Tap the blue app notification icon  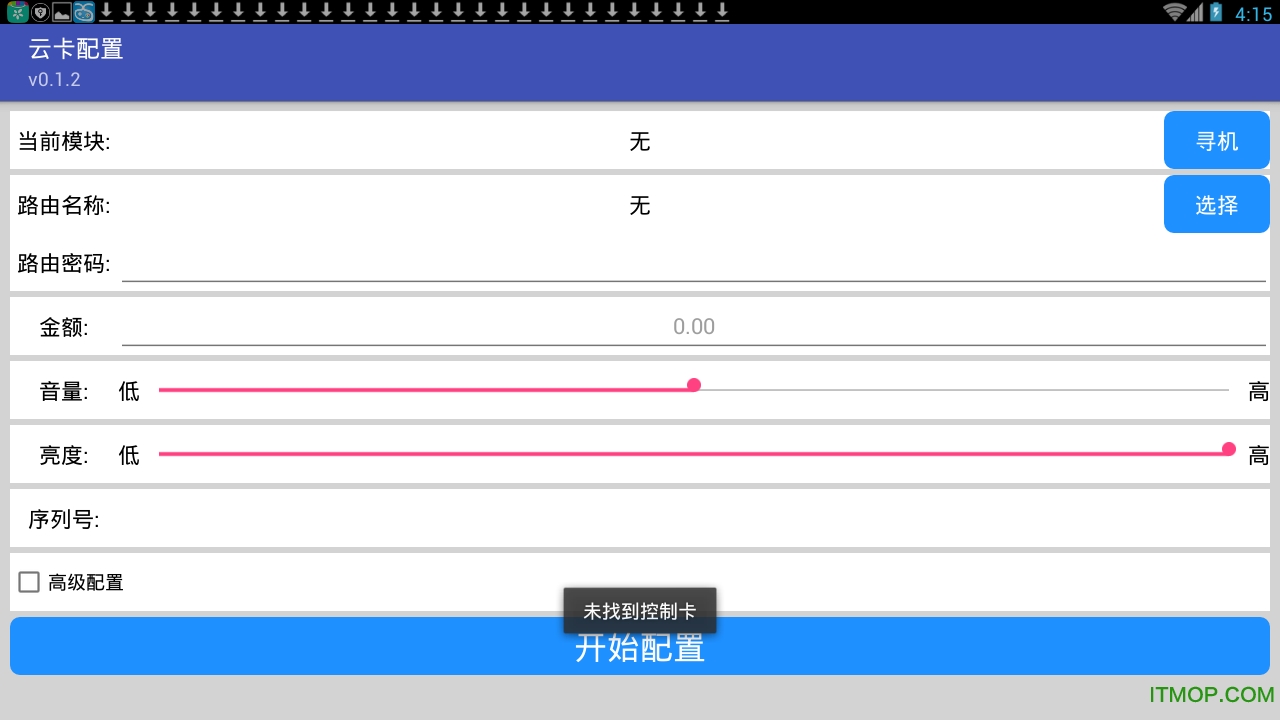click(84, 10)
